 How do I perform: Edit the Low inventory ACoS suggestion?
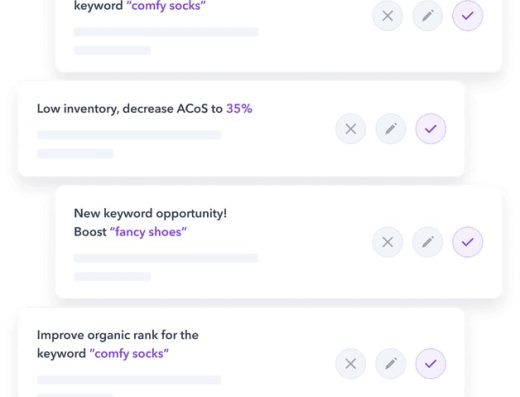tap(391, 129)
